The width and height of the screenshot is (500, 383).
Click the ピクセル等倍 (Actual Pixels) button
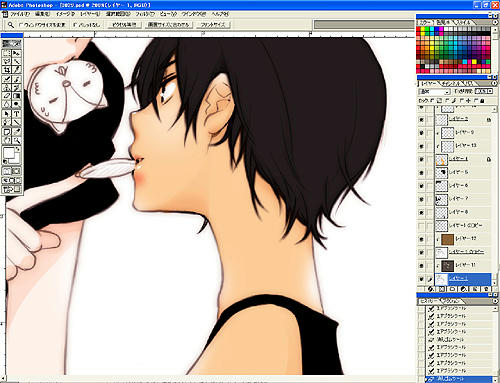tap(124, 25)
